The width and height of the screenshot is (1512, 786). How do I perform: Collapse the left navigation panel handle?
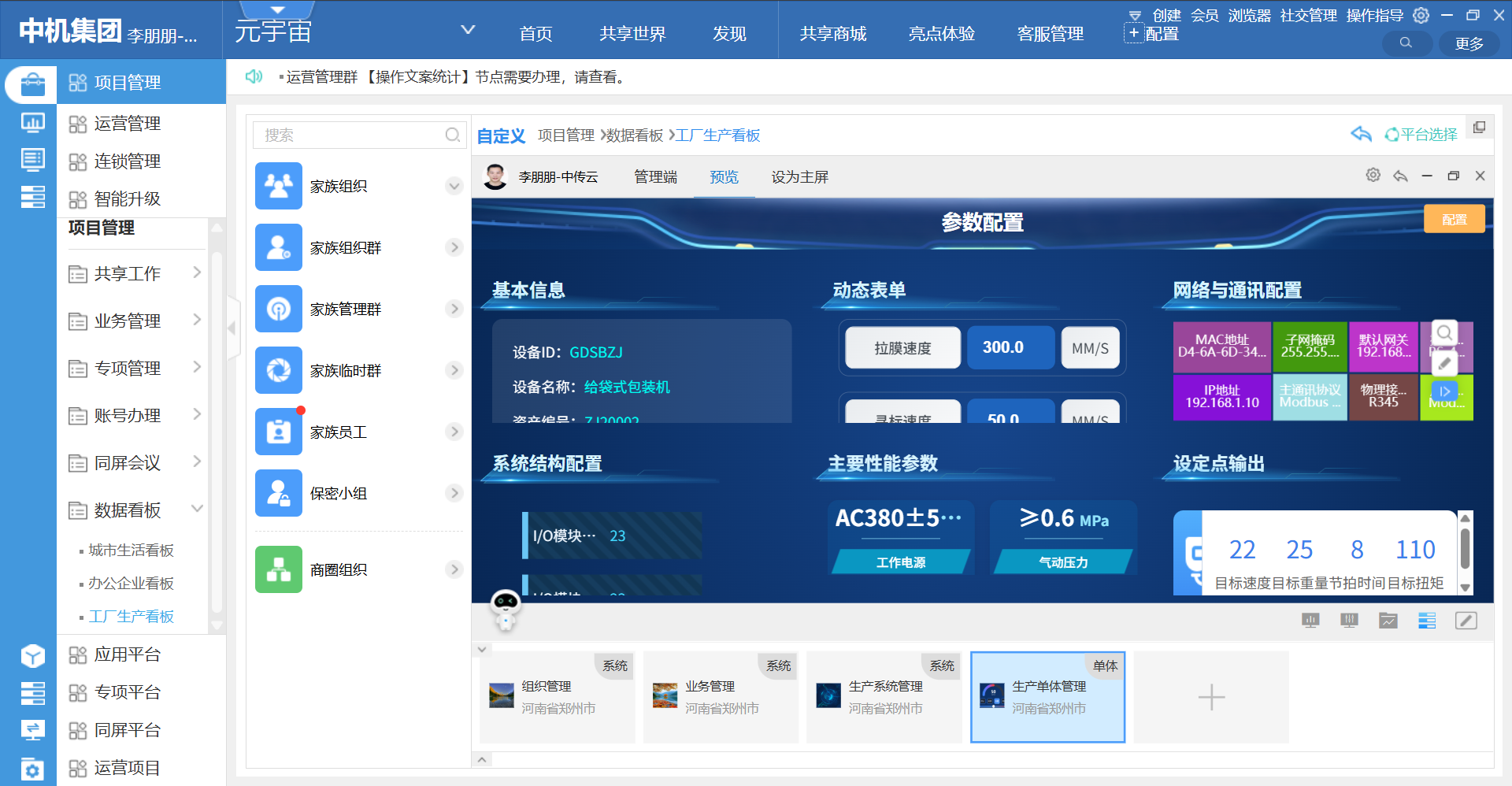tap(232, 328)
